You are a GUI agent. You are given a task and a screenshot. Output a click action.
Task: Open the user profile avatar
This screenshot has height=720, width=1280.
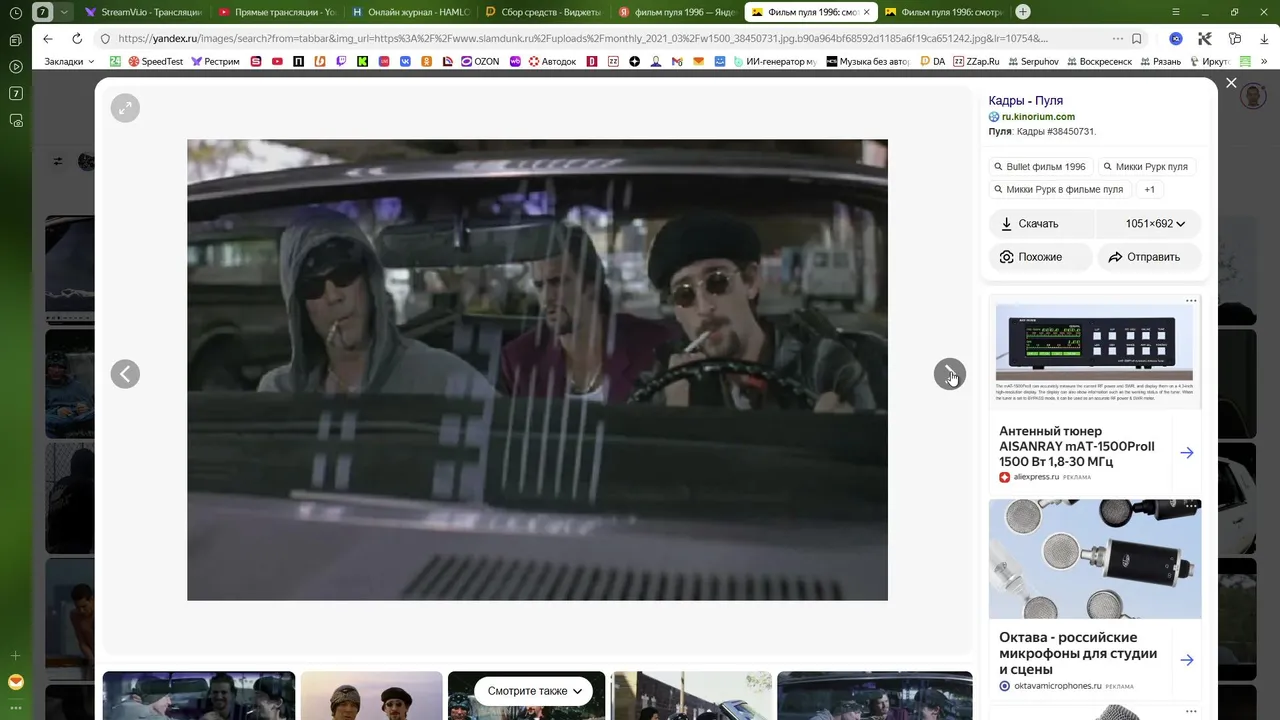click(x=1253, y=96)
